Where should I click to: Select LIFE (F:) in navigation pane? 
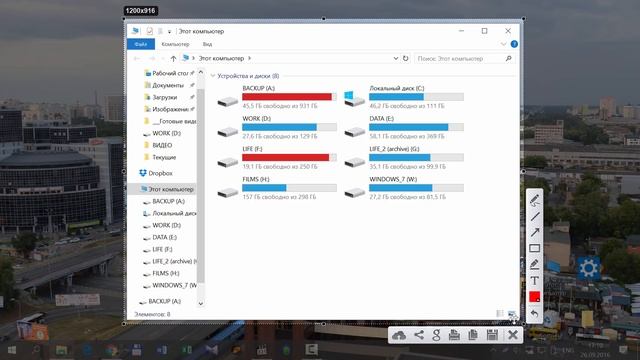point(162,249)
